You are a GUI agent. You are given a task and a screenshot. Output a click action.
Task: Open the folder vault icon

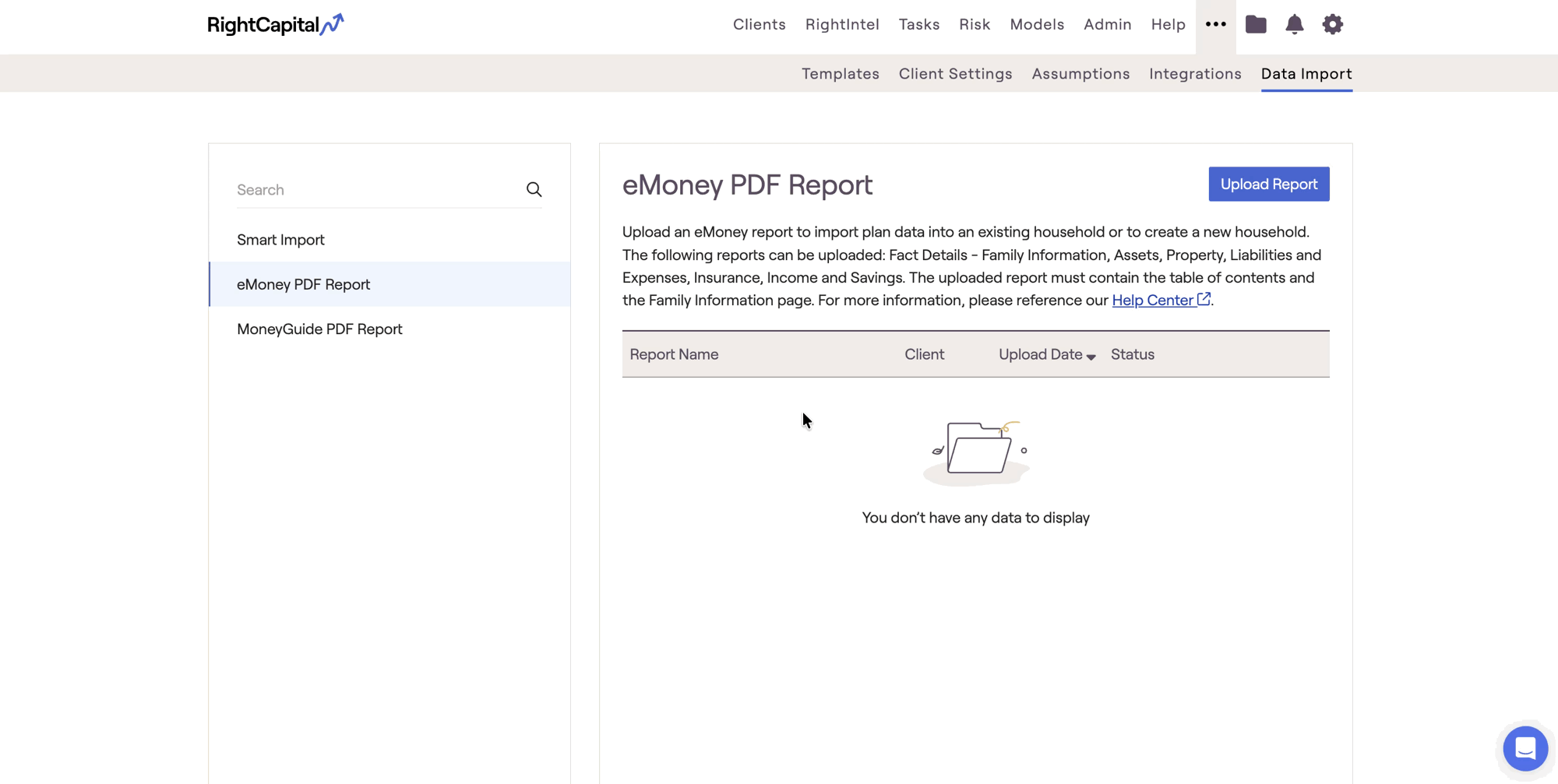(x=1256, y=25)
